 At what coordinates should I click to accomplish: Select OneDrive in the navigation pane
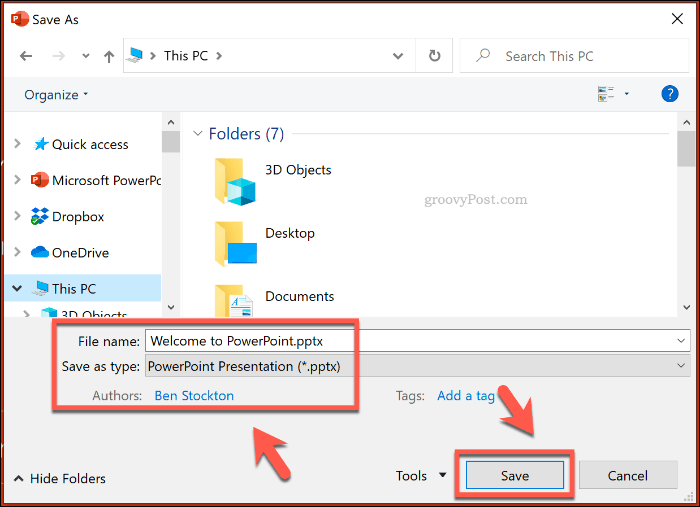click(80, 253)
